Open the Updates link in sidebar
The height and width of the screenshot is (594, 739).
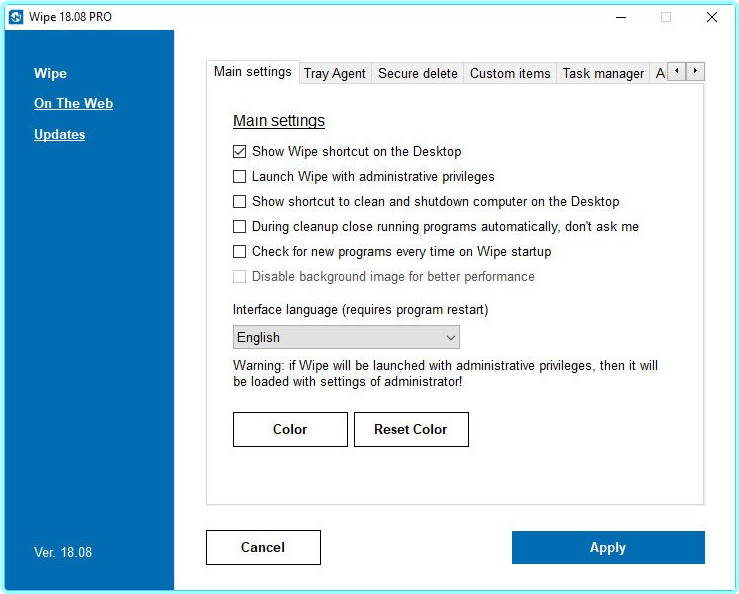coord(59,134)
